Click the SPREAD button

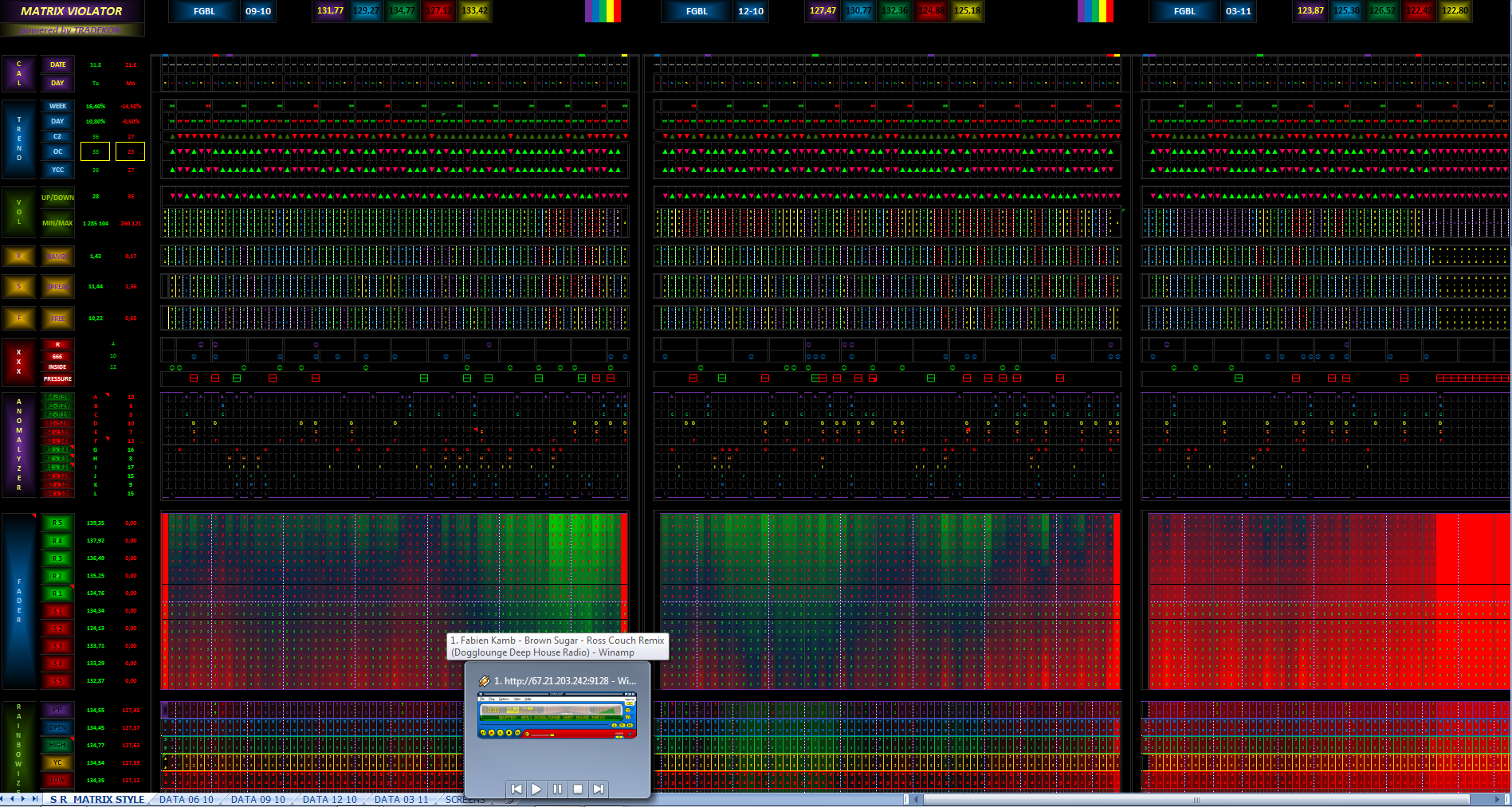pyautogui.click(x=57, y=287)
